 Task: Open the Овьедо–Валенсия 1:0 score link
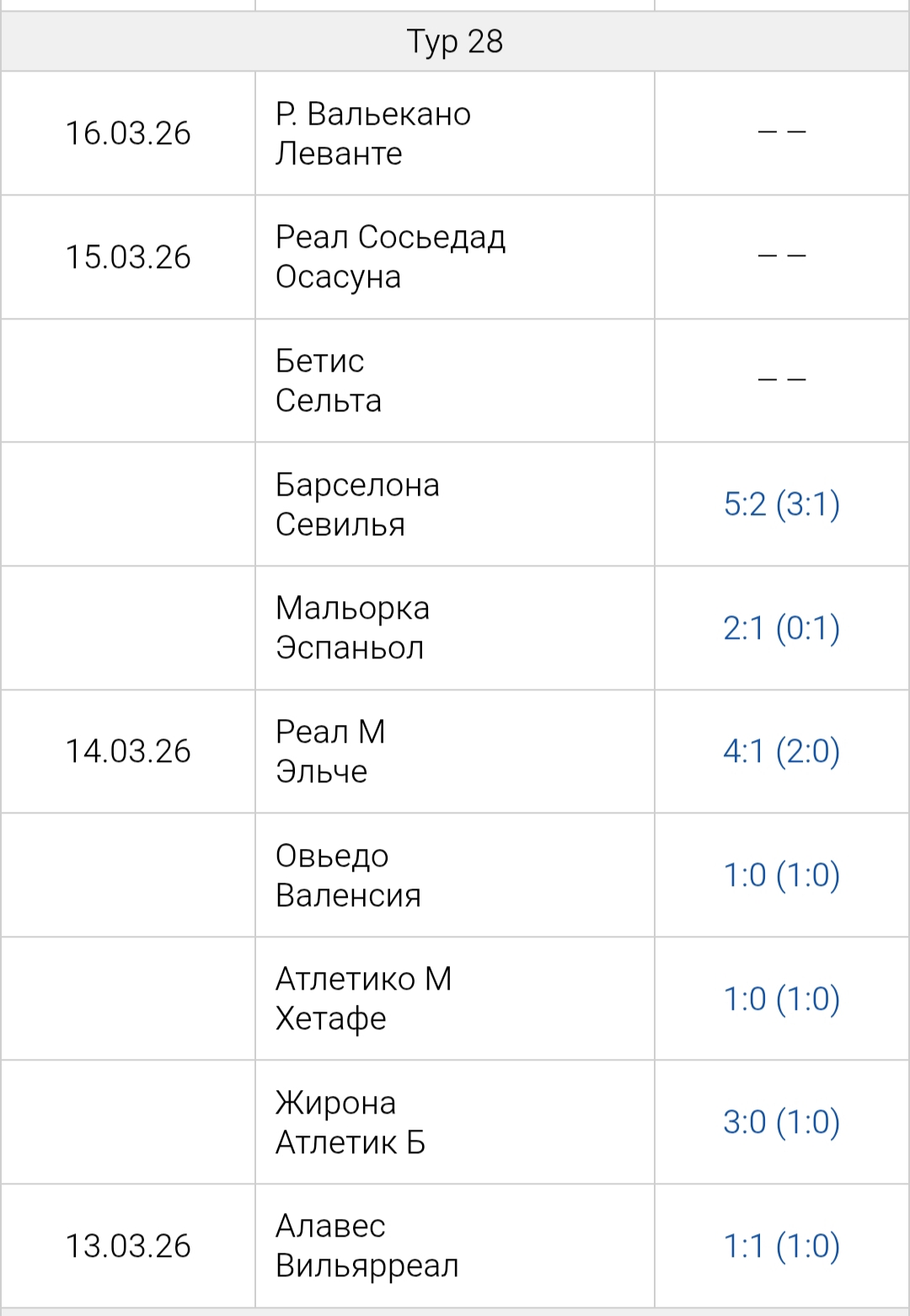point(781,875)
